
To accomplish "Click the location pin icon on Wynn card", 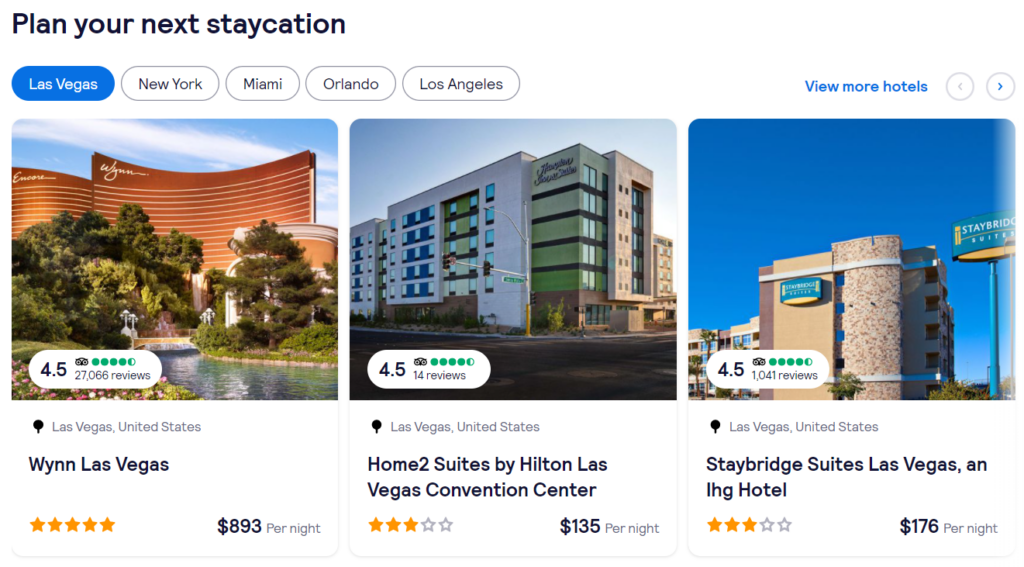I will 38,427.
